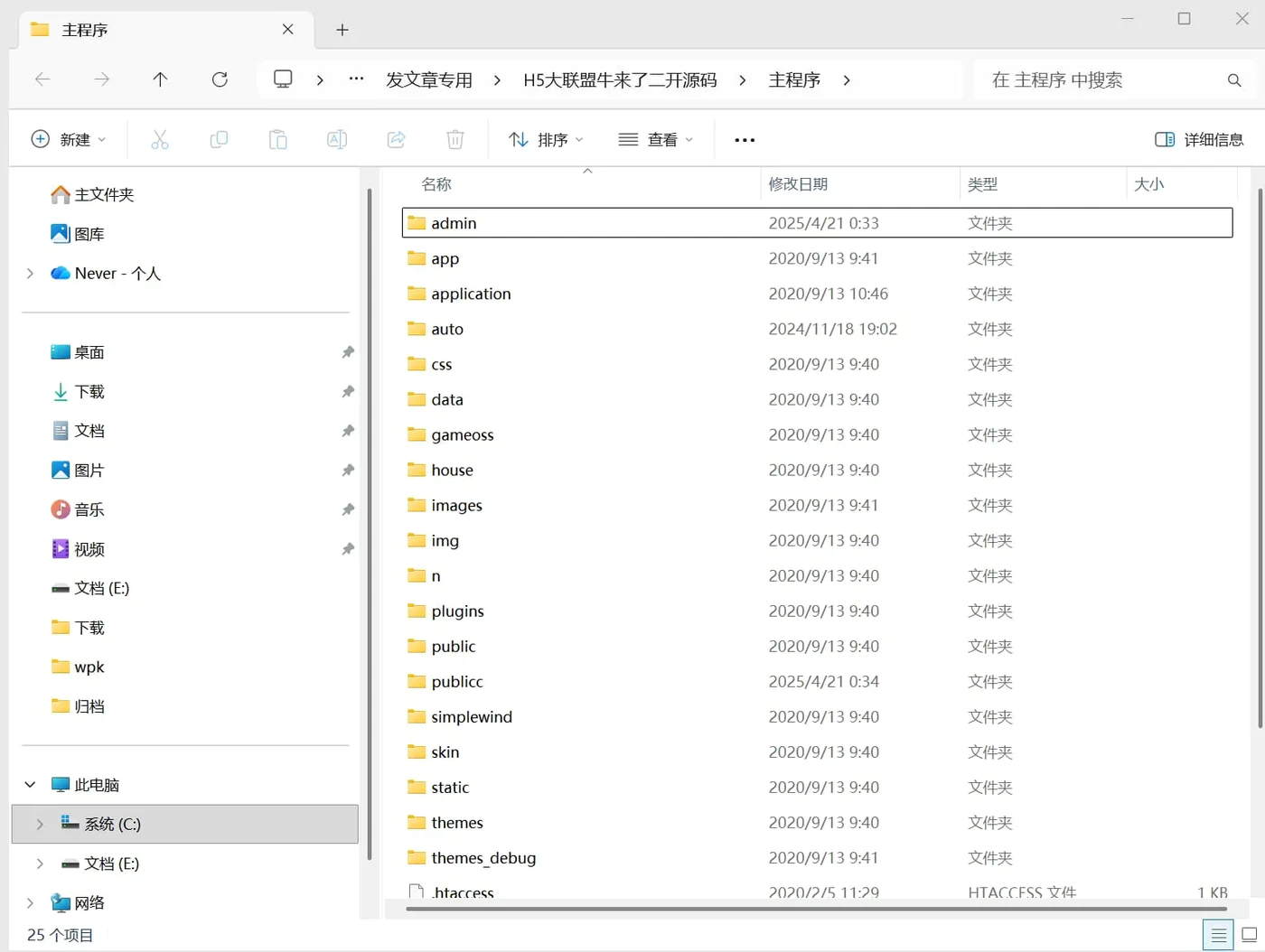Screen dimensions: 1265x952
Task: Click the Share icon in toolbar
Action: 396,139
